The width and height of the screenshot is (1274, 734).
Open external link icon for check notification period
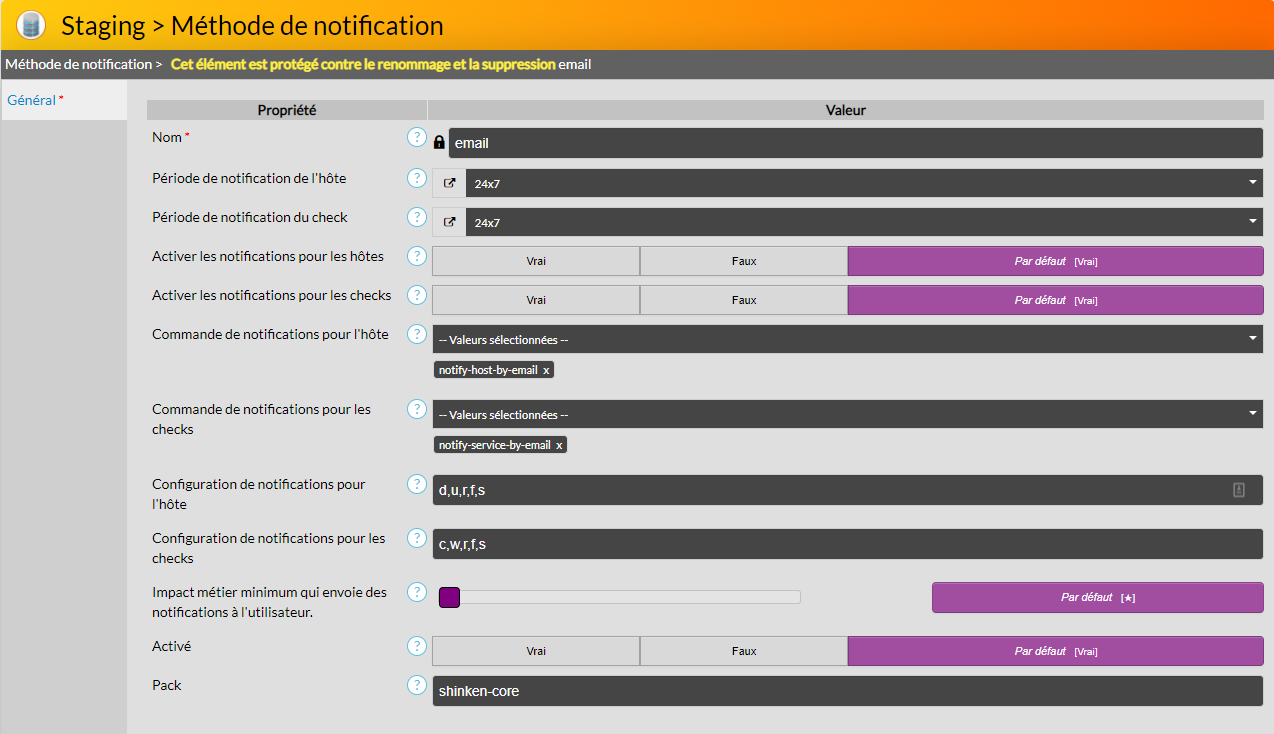tap(449, 222)
